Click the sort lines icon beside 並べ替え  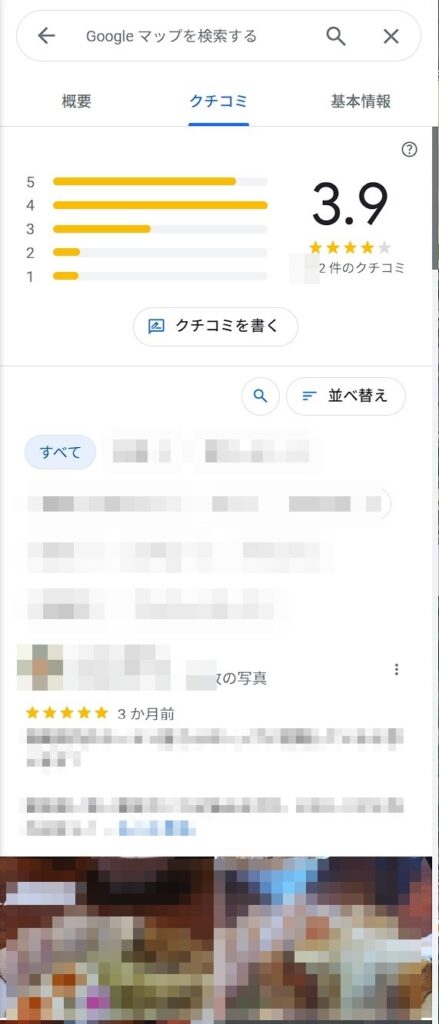310,396
